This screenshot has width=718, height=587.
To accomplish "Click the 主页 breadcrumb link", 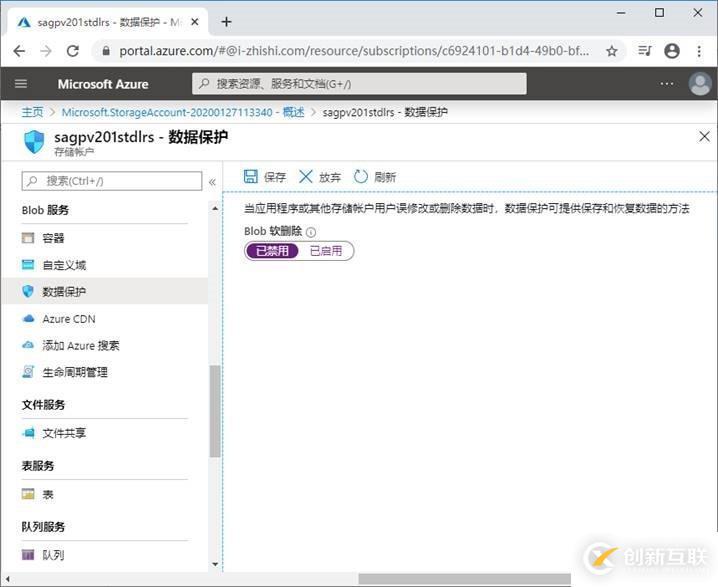I will pyautogui.click(x=33, y=112).
